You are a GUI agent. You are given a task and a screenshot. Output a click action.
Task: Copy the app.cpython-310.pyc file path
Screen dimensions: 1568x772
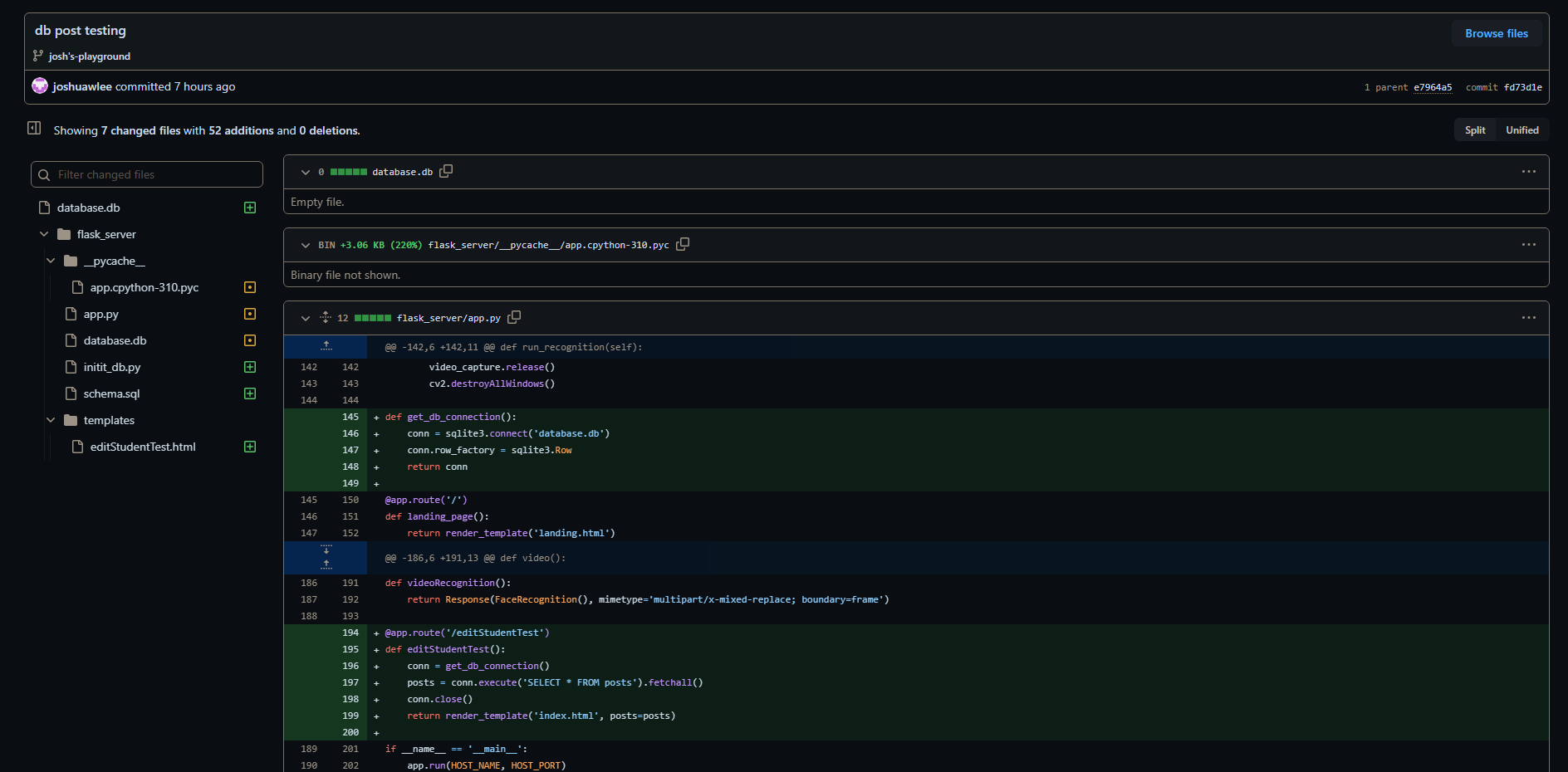(x=683, y=244)
